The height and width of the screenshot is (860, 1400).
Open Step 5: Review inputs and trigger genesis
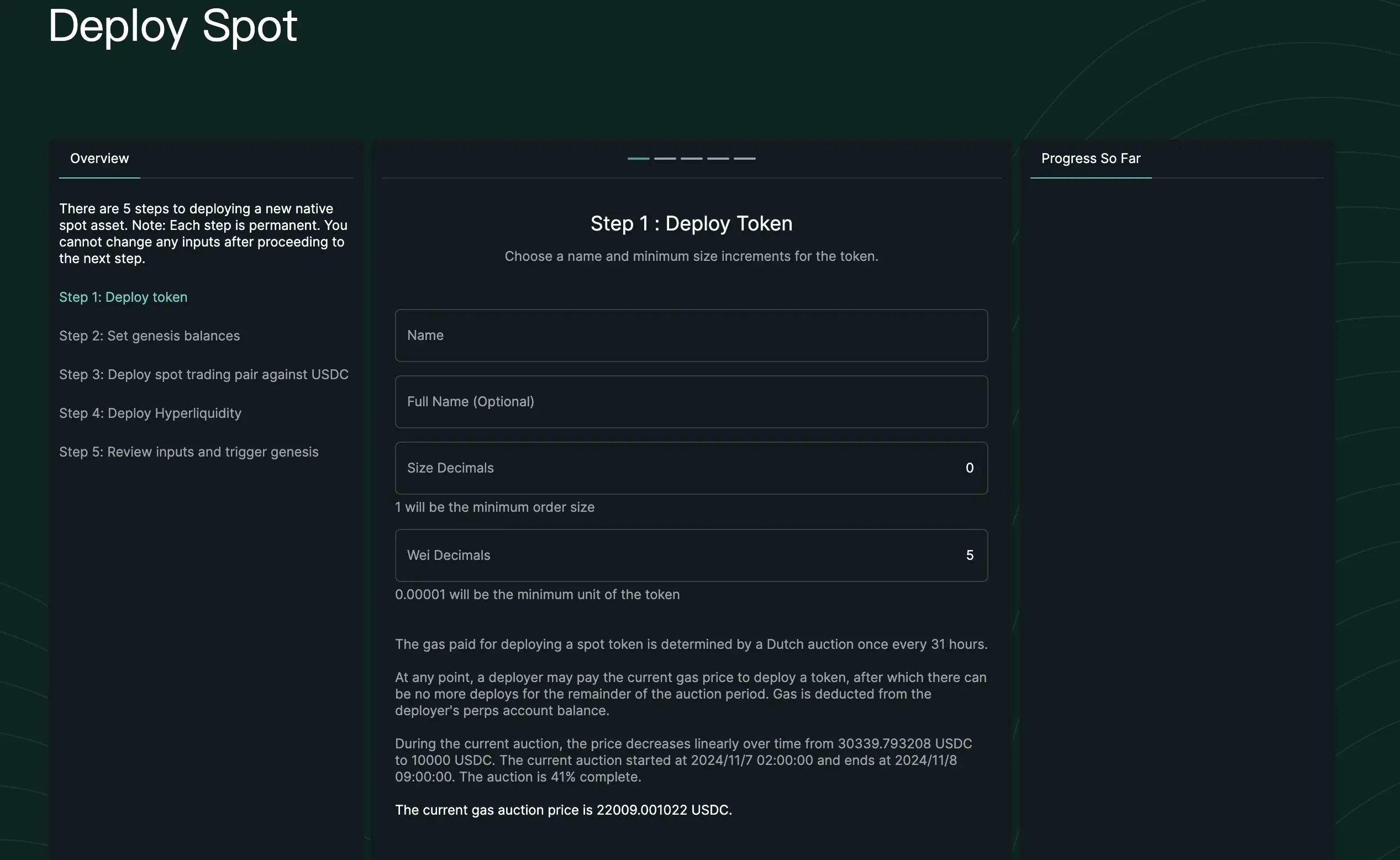click(189, 452)
